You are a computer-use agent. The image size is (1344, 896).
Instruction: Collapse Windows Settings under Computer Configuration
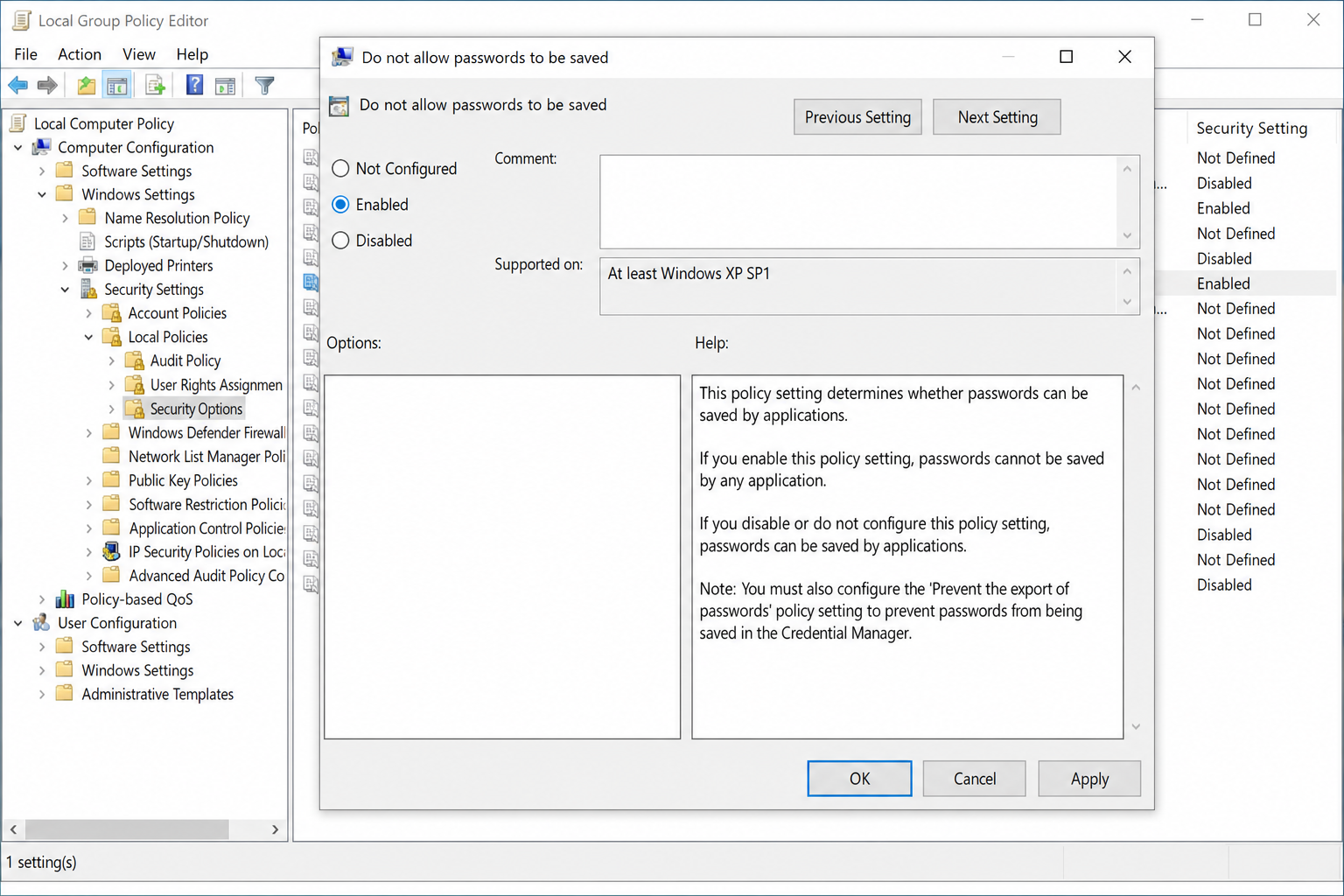coord(42,195)
